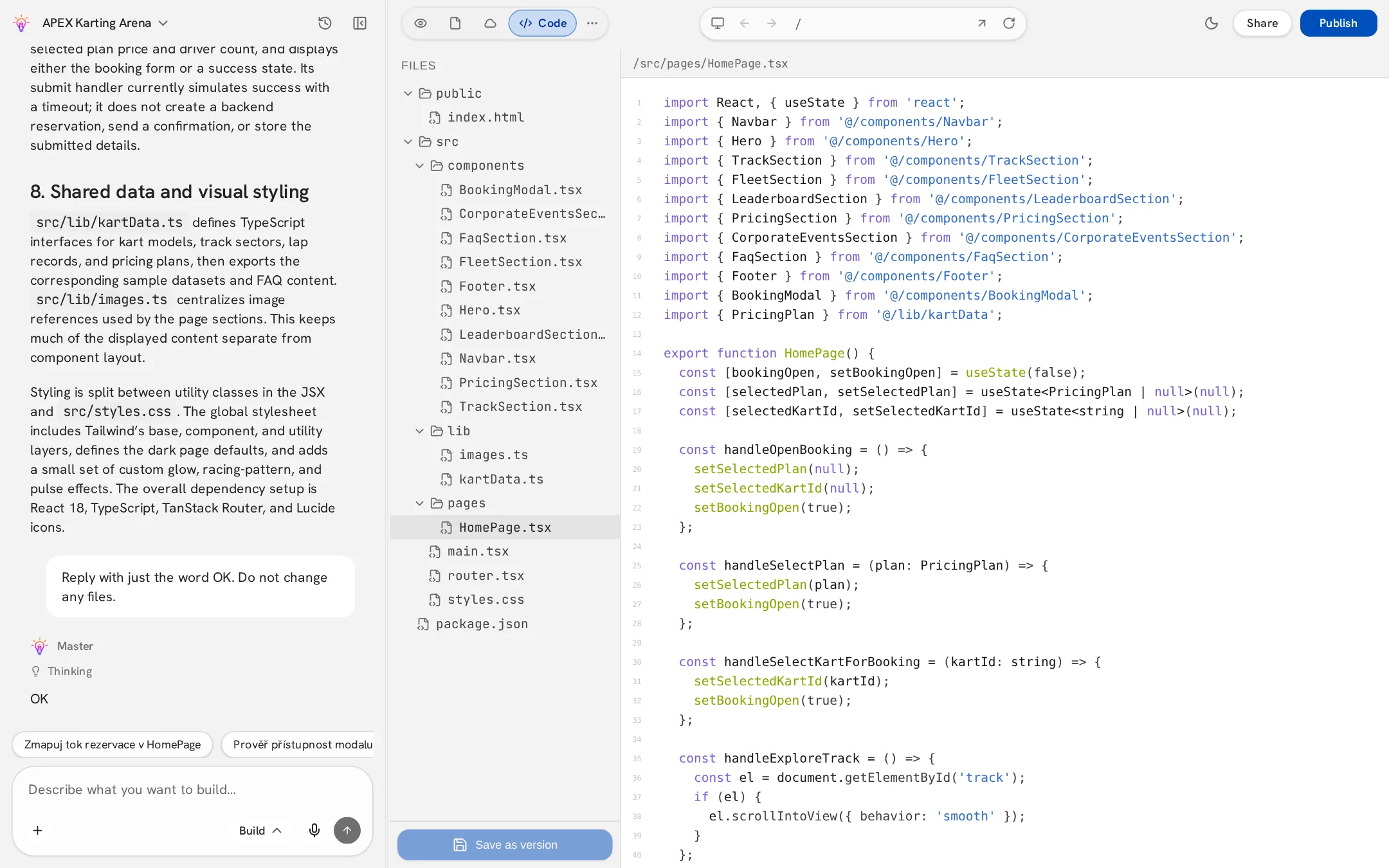Expand the Thinking lightbulb section
1389x868 pixels.
pos(62,671)
